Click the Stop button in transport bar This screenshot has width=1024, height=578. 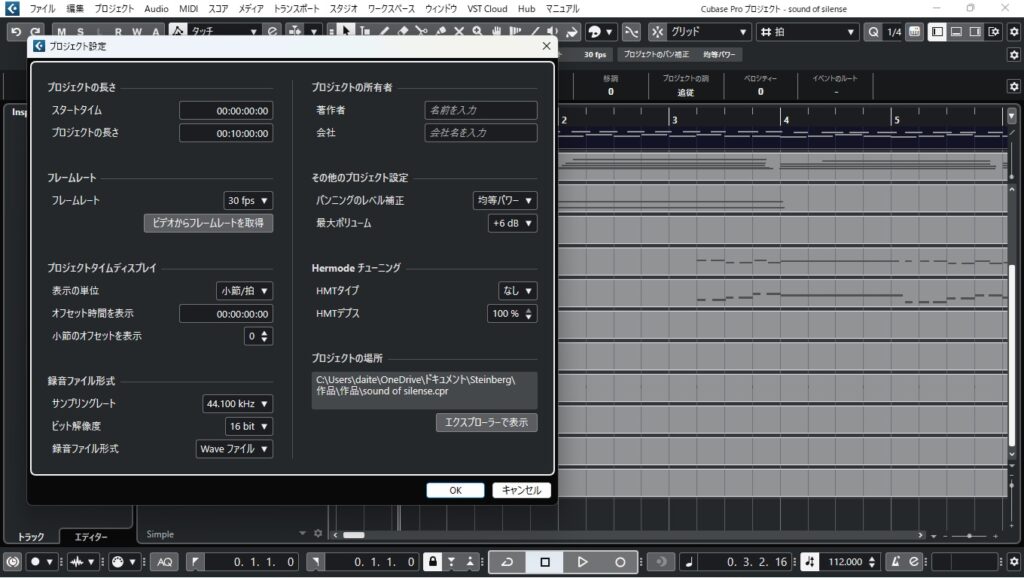544,562
